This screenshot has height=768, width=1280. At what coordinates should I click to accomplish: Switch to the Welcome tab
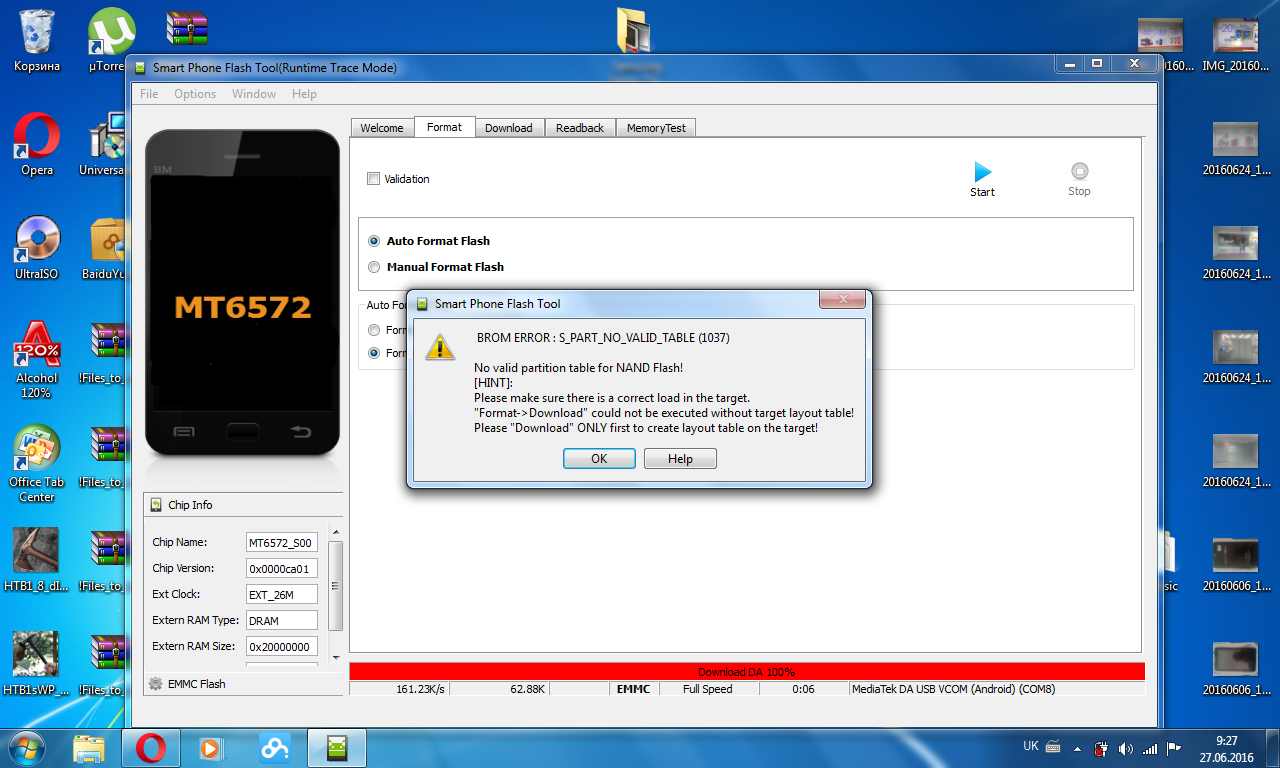pyautogui.click(x=382, y=128)
